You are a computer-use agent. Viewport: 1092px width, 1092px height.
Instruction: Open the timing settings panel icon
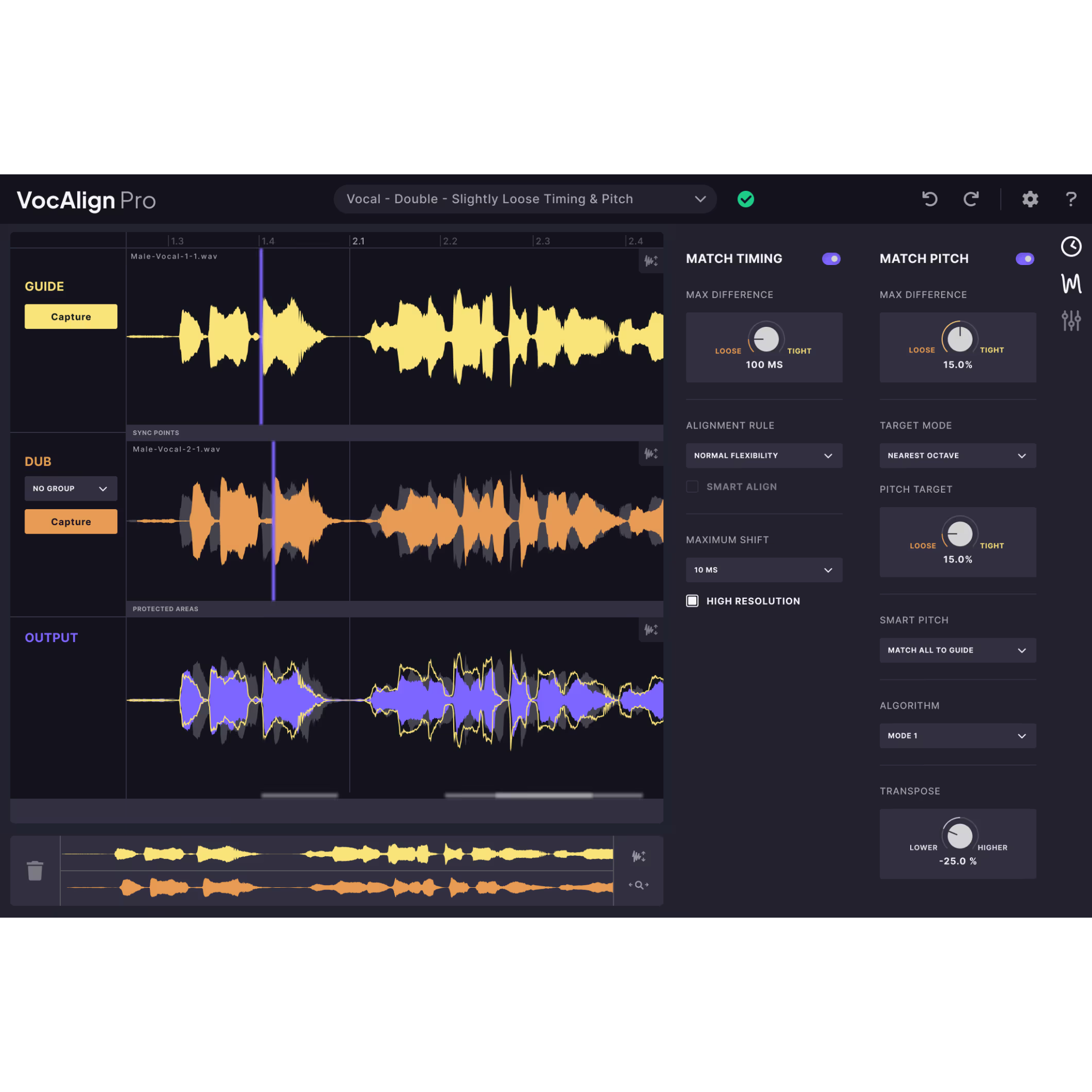tap(1071, 246)
